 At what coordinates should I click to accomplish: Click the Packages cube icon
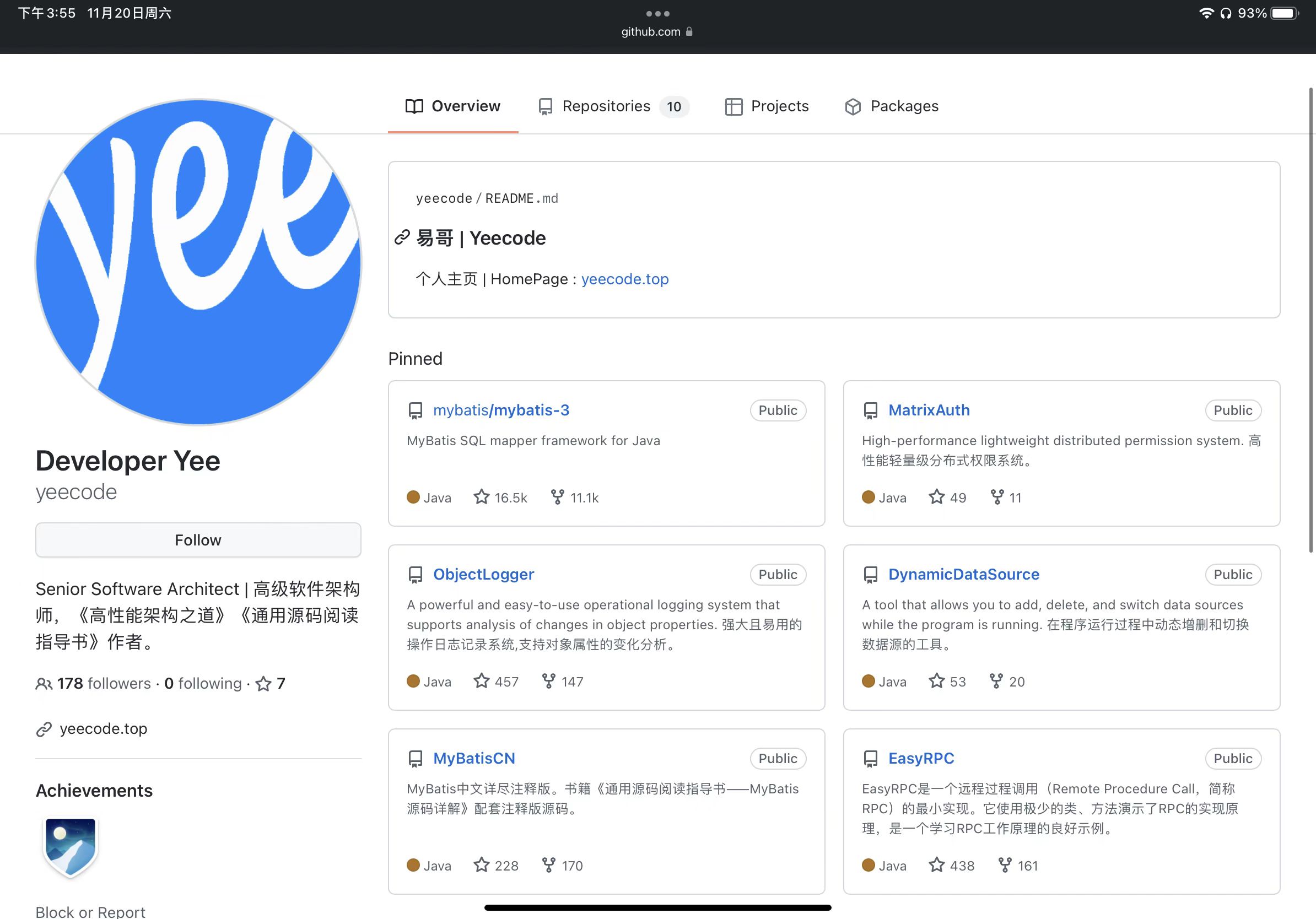[853, 106]
